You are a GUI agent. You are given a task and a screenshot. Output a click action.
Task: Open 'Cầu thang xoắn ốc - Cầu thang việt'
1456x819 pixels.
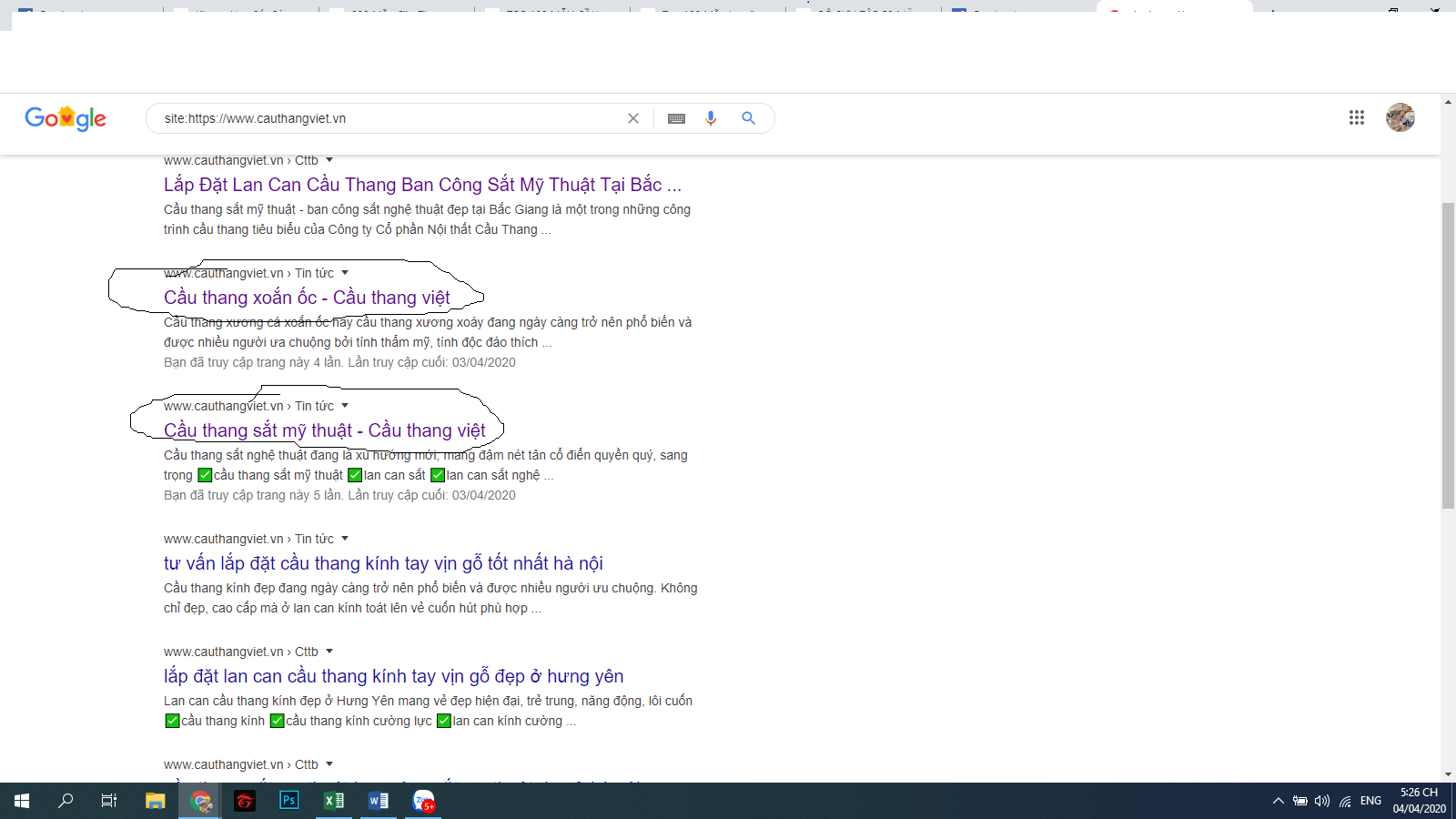[x=307, y=298]
